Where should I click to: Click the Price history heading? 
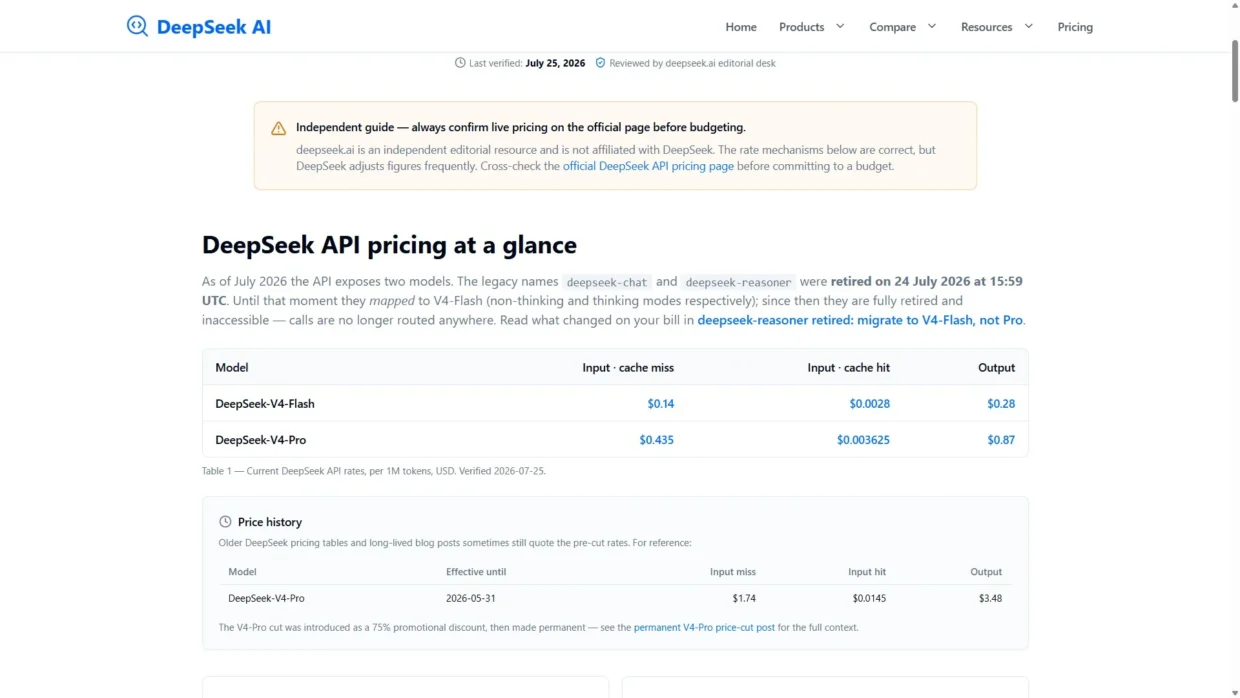tap(270, 522)
